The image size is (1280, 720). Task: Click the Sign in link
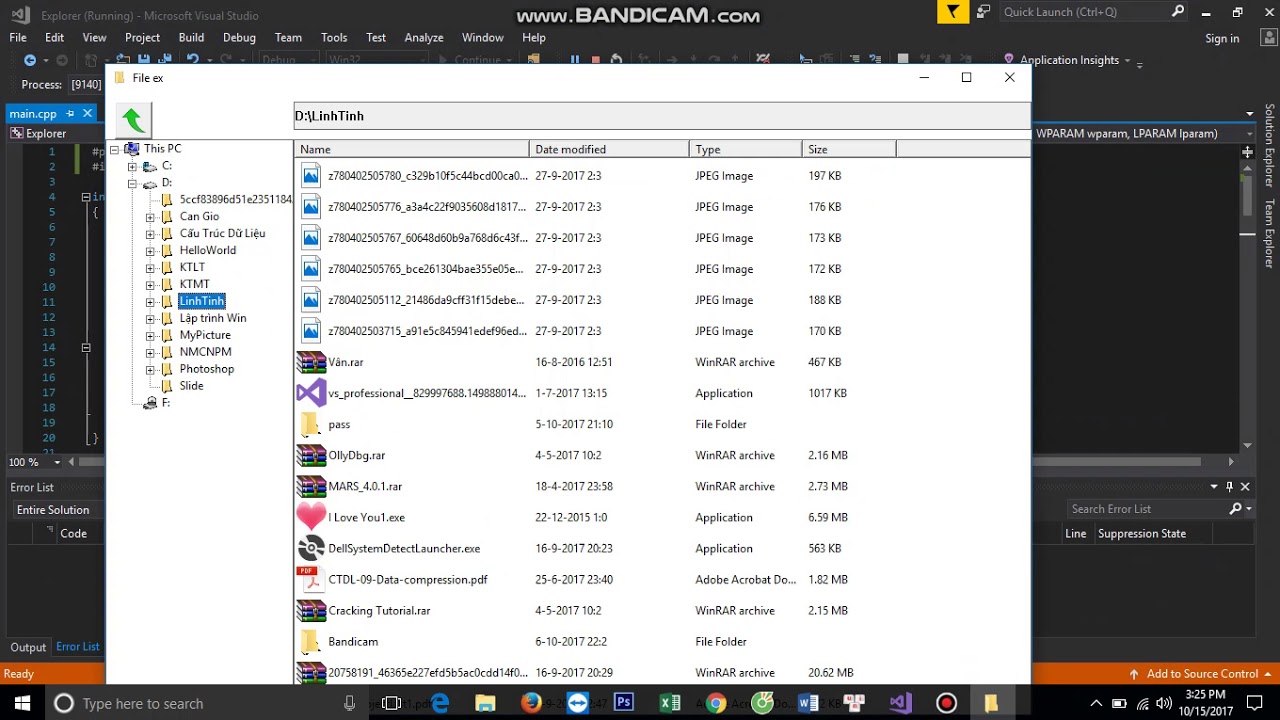(1222, 38)
